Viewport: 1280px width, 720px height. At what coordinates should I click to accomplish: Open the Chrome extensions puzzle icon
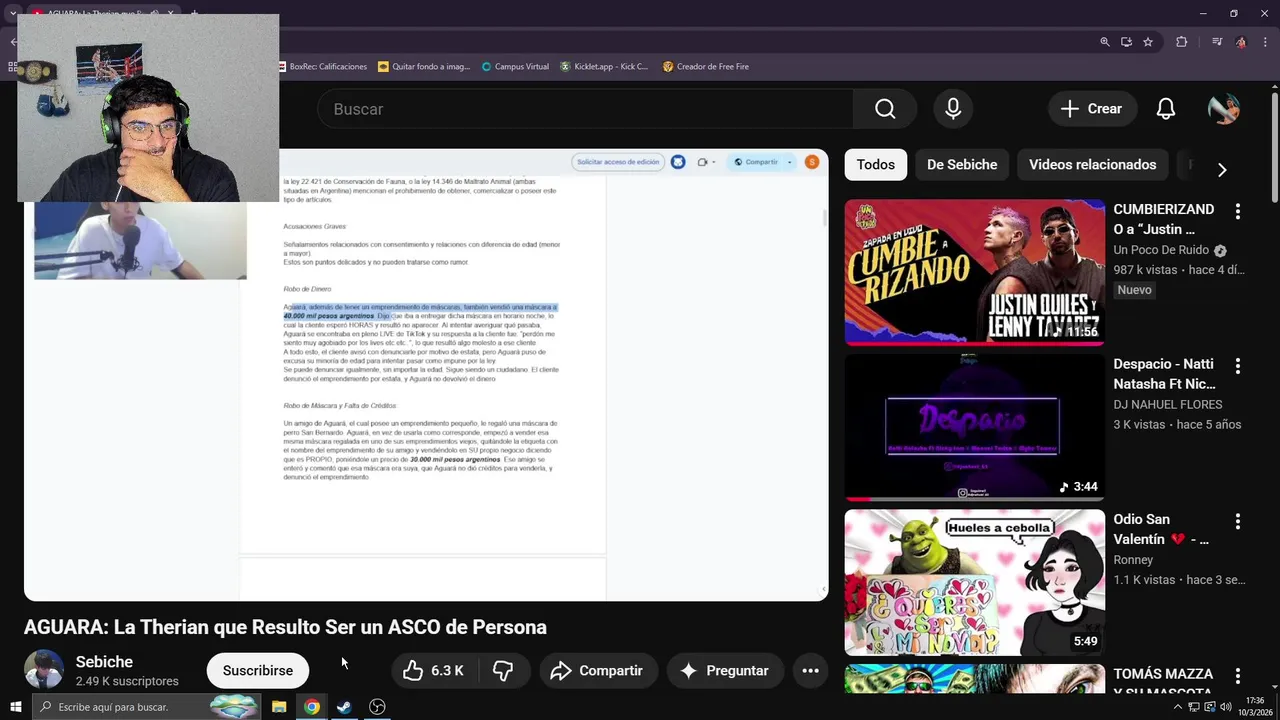point(1182,42)
